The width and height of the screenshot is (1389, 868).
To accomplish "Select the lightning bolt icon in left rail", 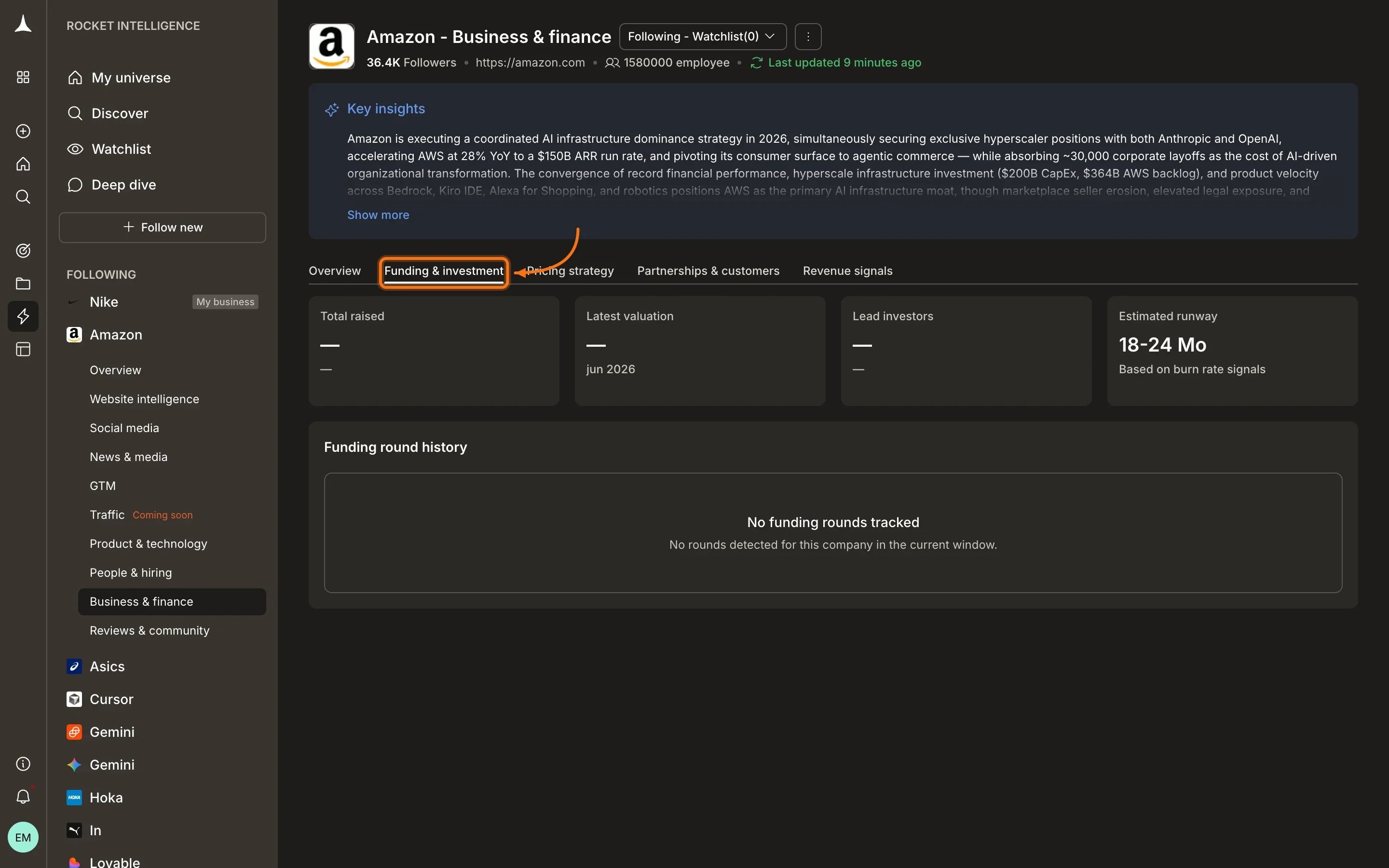I will pyautogui.click(x=23, y=316).
